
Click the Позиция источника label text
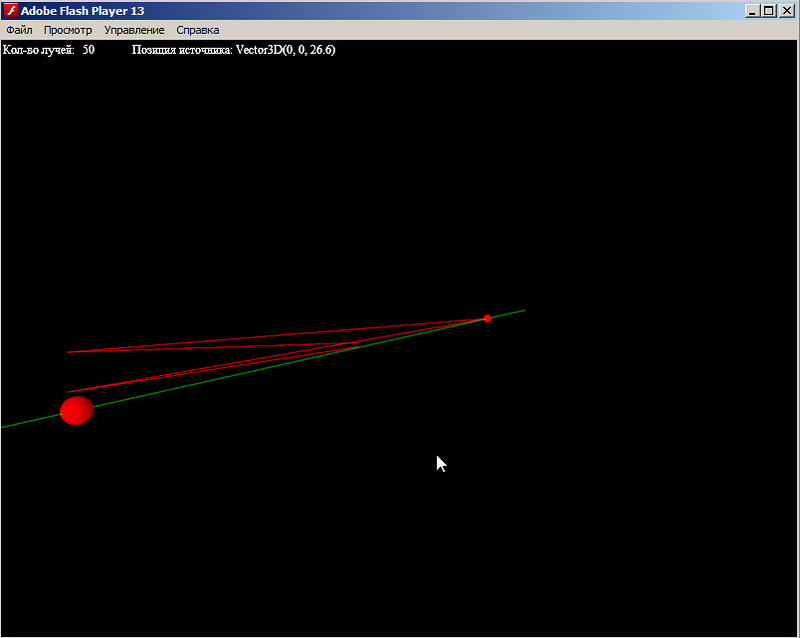pyautogui.click(x=182, y=49)
